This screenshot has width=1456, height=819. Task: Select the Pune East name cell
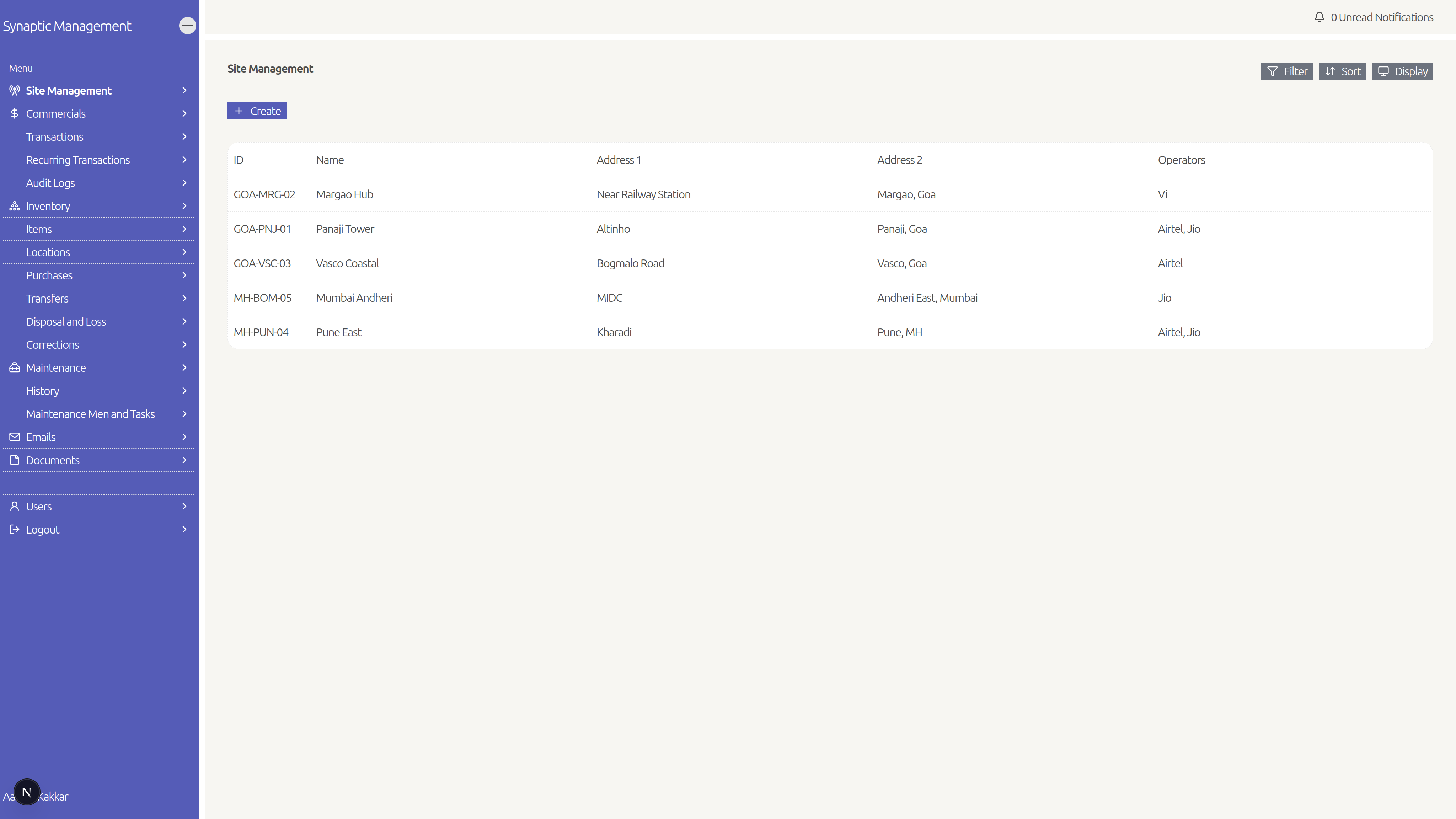click(x=338, y=332)
